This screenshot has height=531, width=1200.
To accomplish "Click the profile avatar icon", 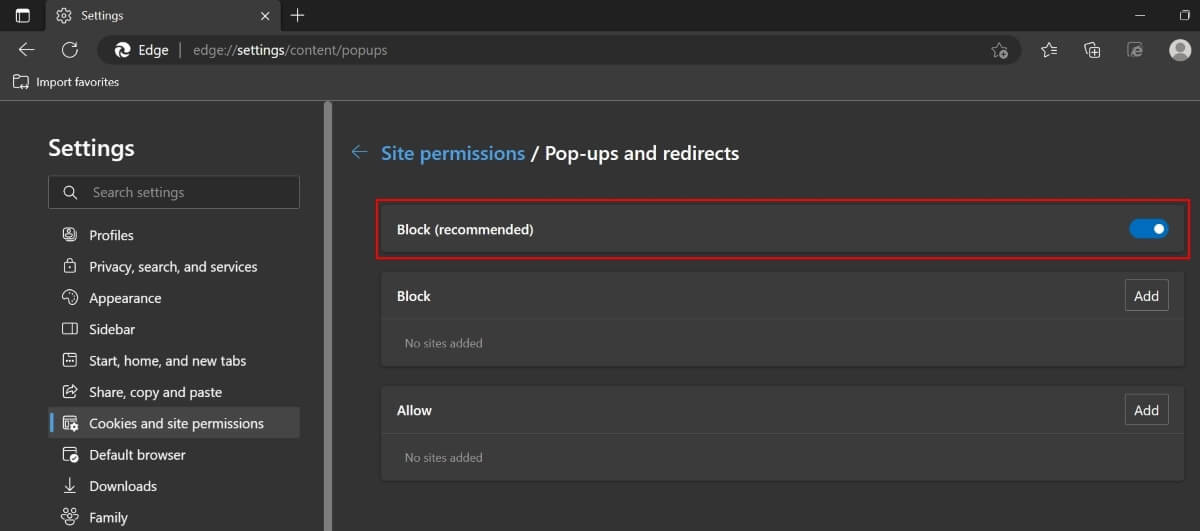I will [1180, 50].
